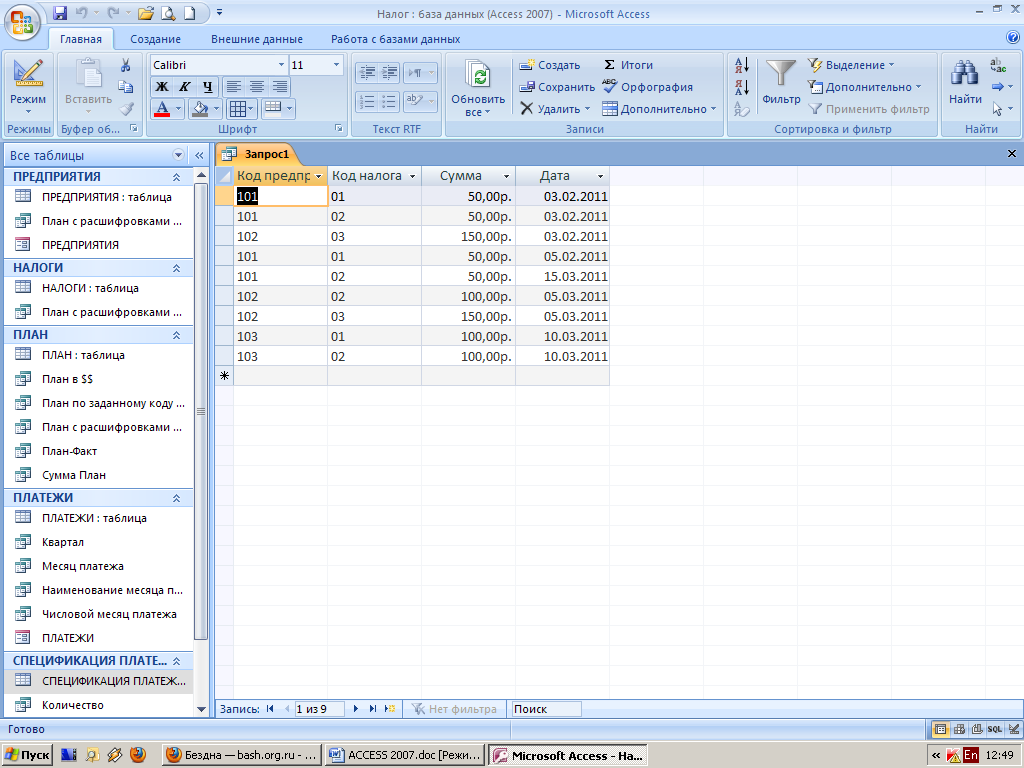1024x768 pixels.
Task: Open the План-Факт query
Action: (x=69, y=451)
